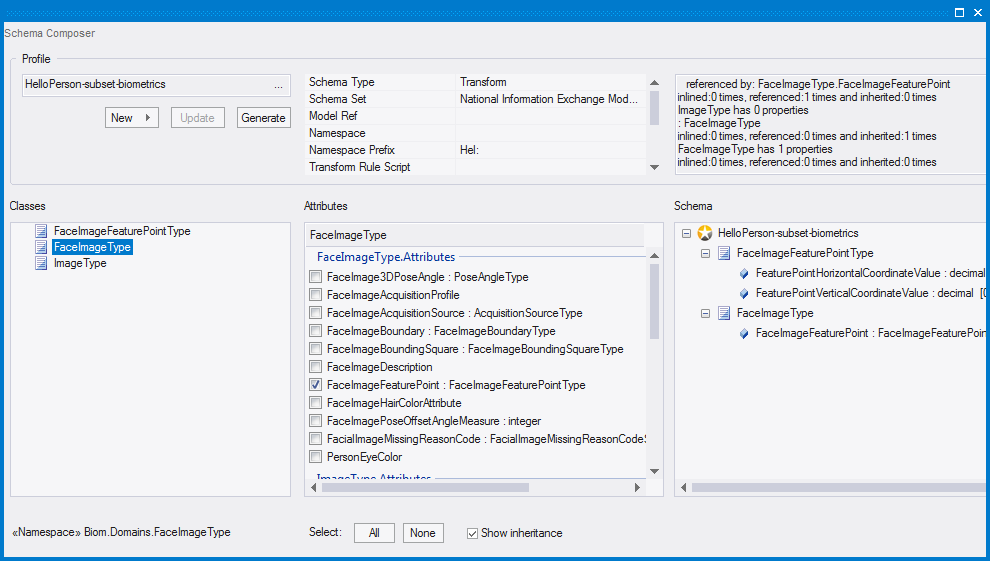Toggle the Show inheritance checkbox

[472, 533]
